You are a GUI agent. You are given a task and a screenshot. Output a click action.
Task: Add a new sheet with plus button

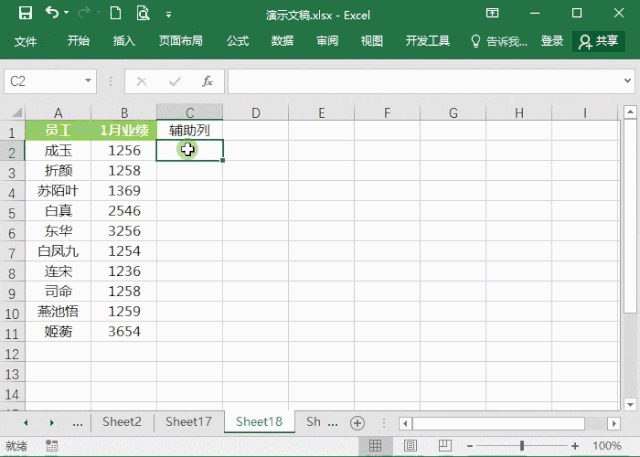pyautogui.click(x=357, y=423)
